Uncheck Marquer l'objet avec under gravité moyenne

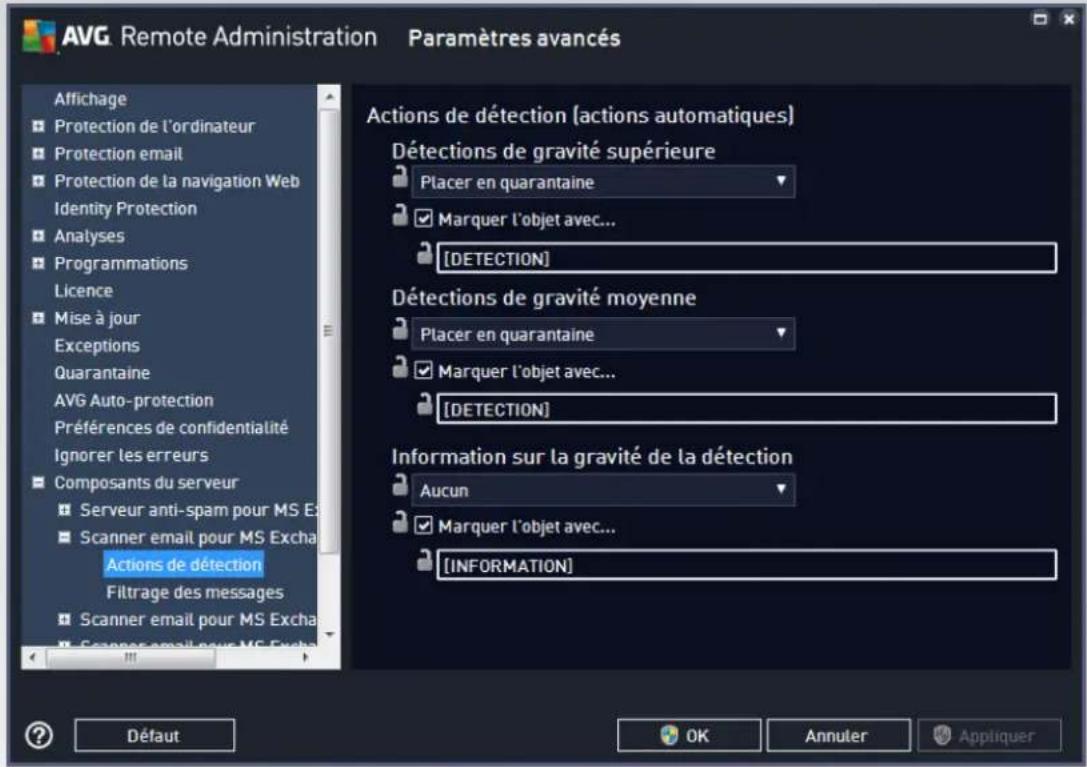[x=424, y=371]
